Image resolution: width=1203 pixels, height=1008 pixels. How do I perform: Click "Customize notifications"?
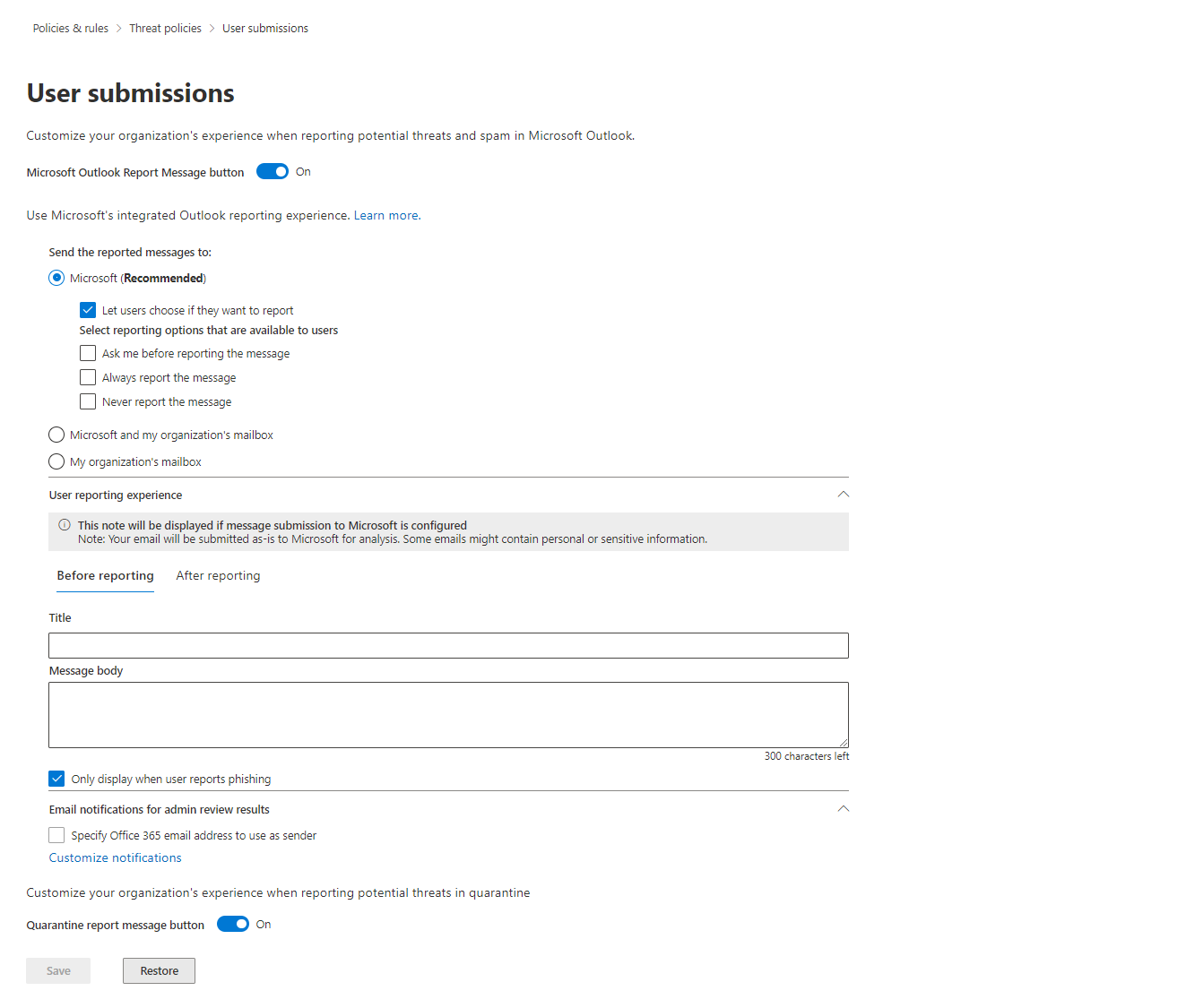115,857
